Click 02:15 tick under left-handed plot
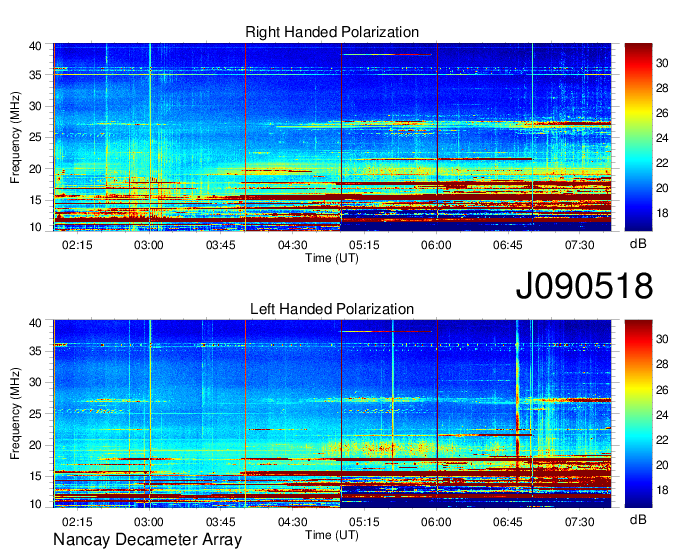This screenshot has width=680, height=552. [x=77, y=522]
